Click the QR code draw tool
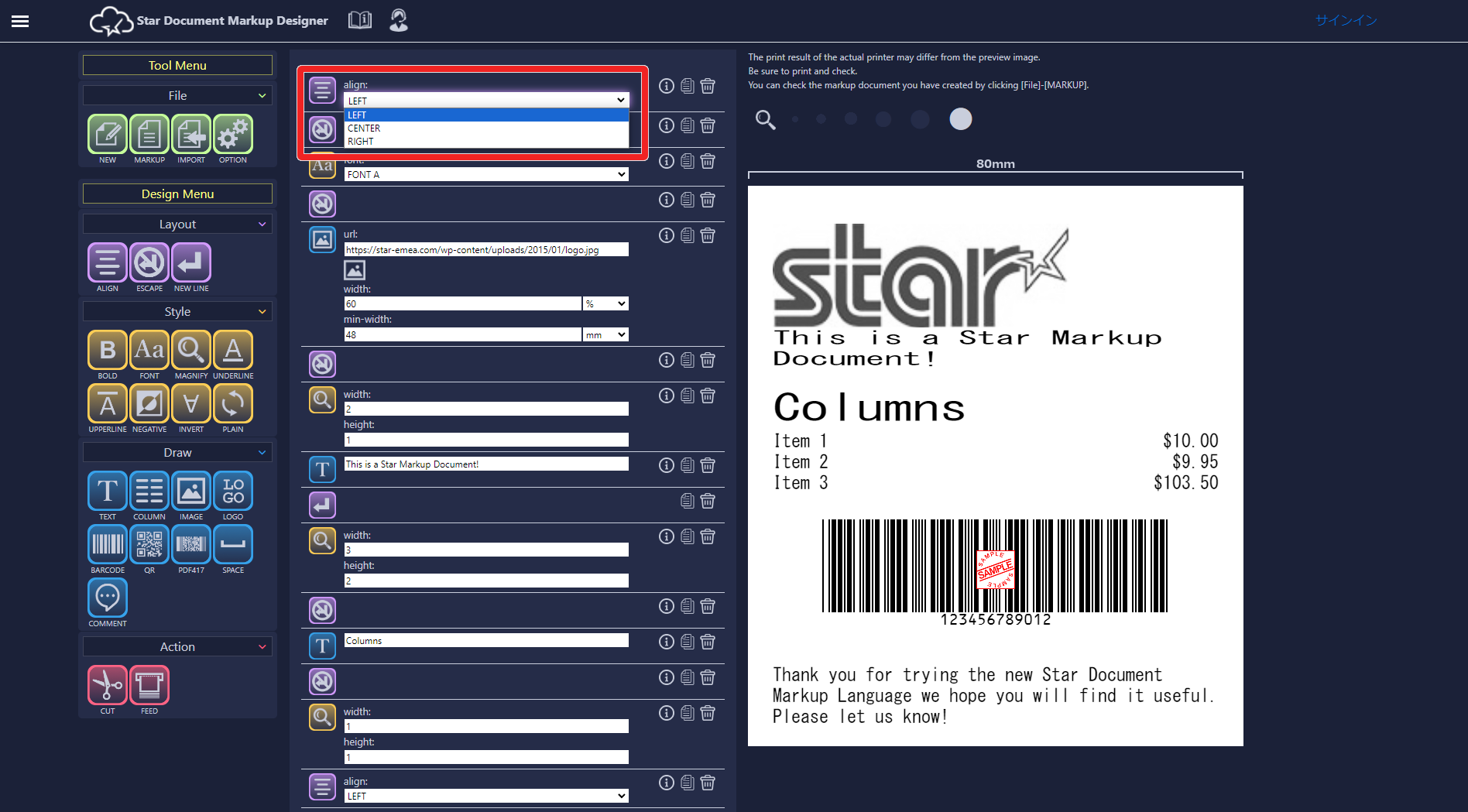The width and height of the screenshot is (1468, 812). pos(149,544)
